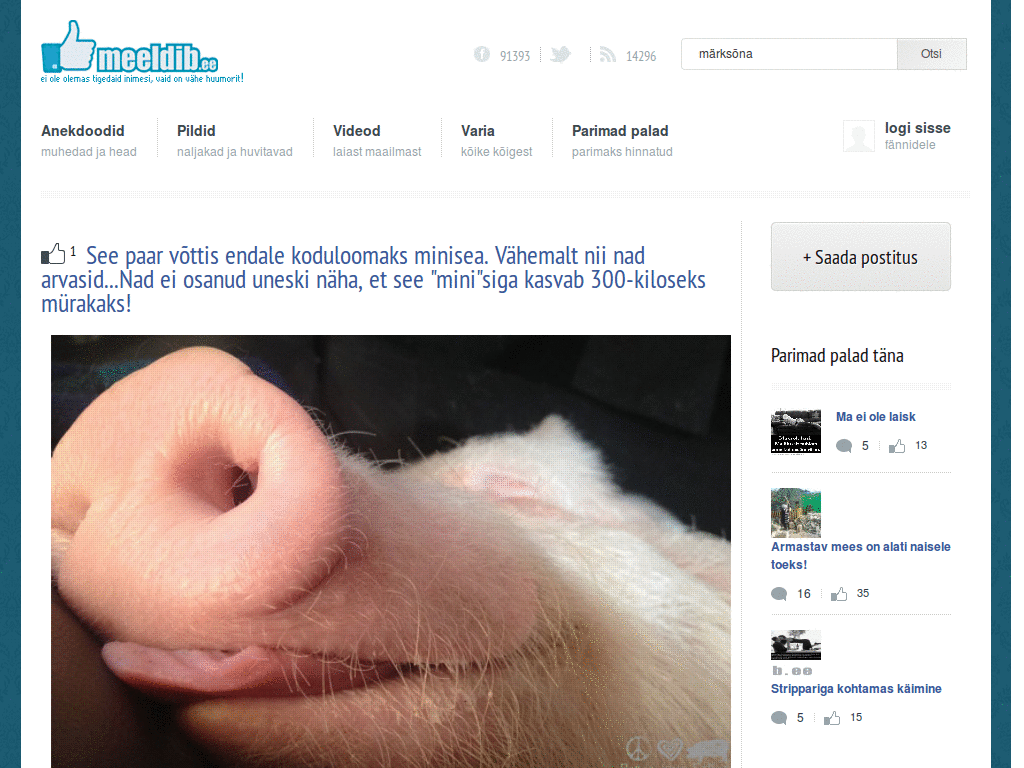
Task: Click comment bubble under Stripparíga kohtamas käimine
Action: pyautogui.click(x=779, y=718)
